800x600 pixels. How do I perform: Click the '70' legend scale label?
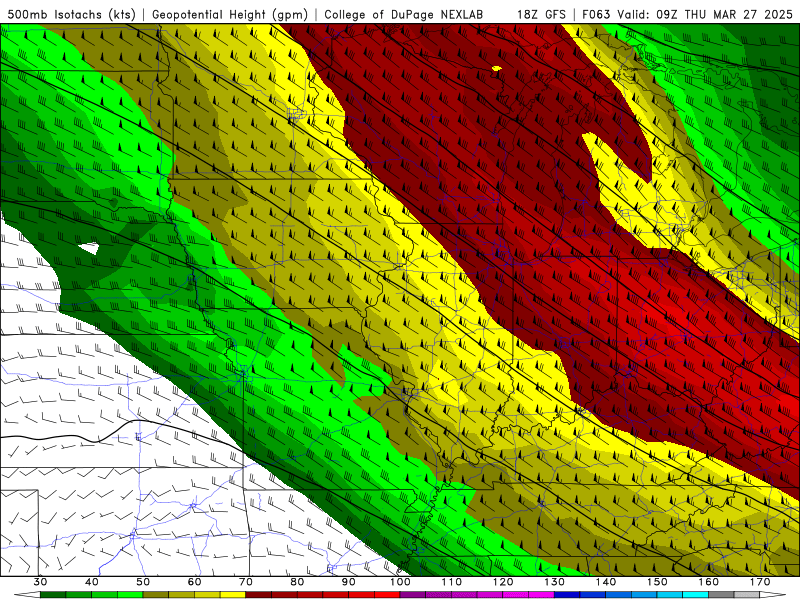(246, 582)
